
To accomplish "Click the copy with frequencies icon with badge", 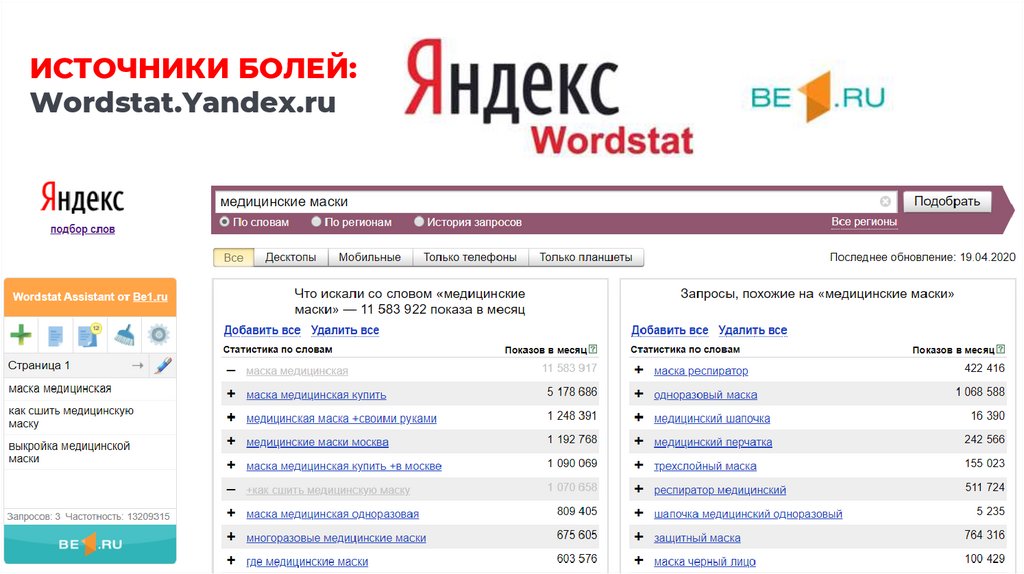I will (x=89, y=335).
